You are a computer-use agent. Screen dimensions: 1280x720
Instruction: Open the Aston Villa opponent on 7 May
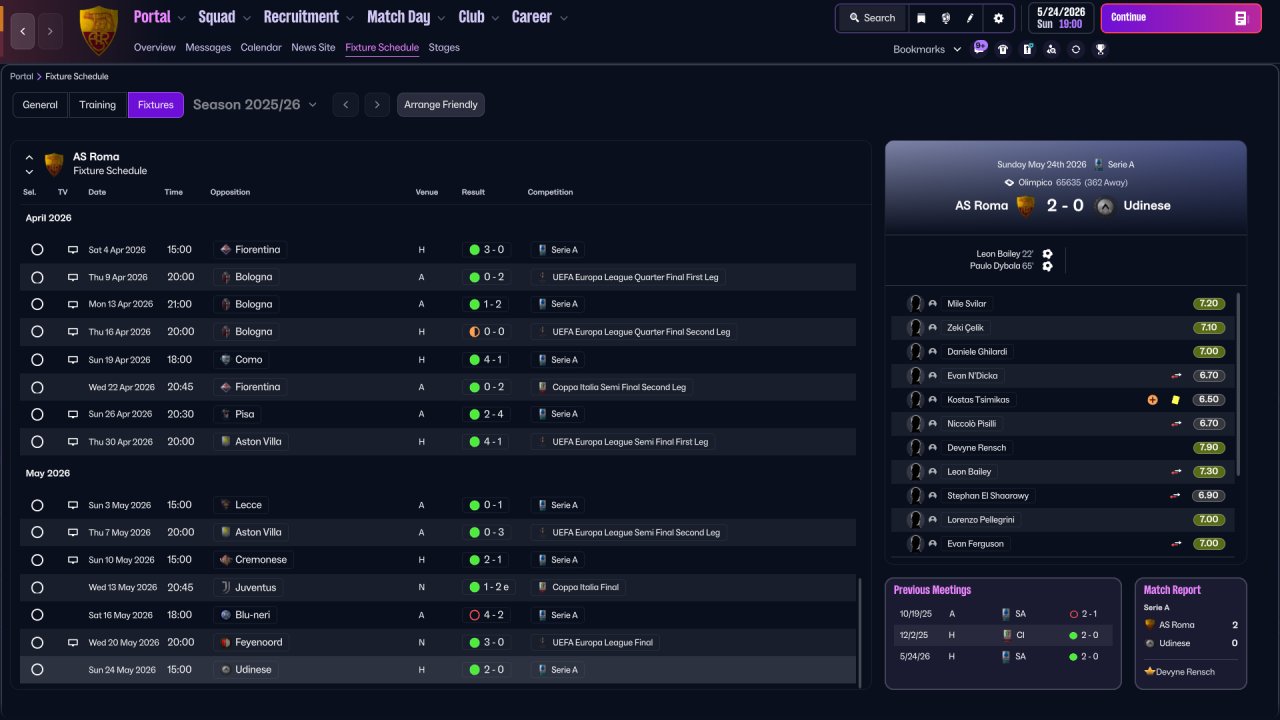point(258,533)
